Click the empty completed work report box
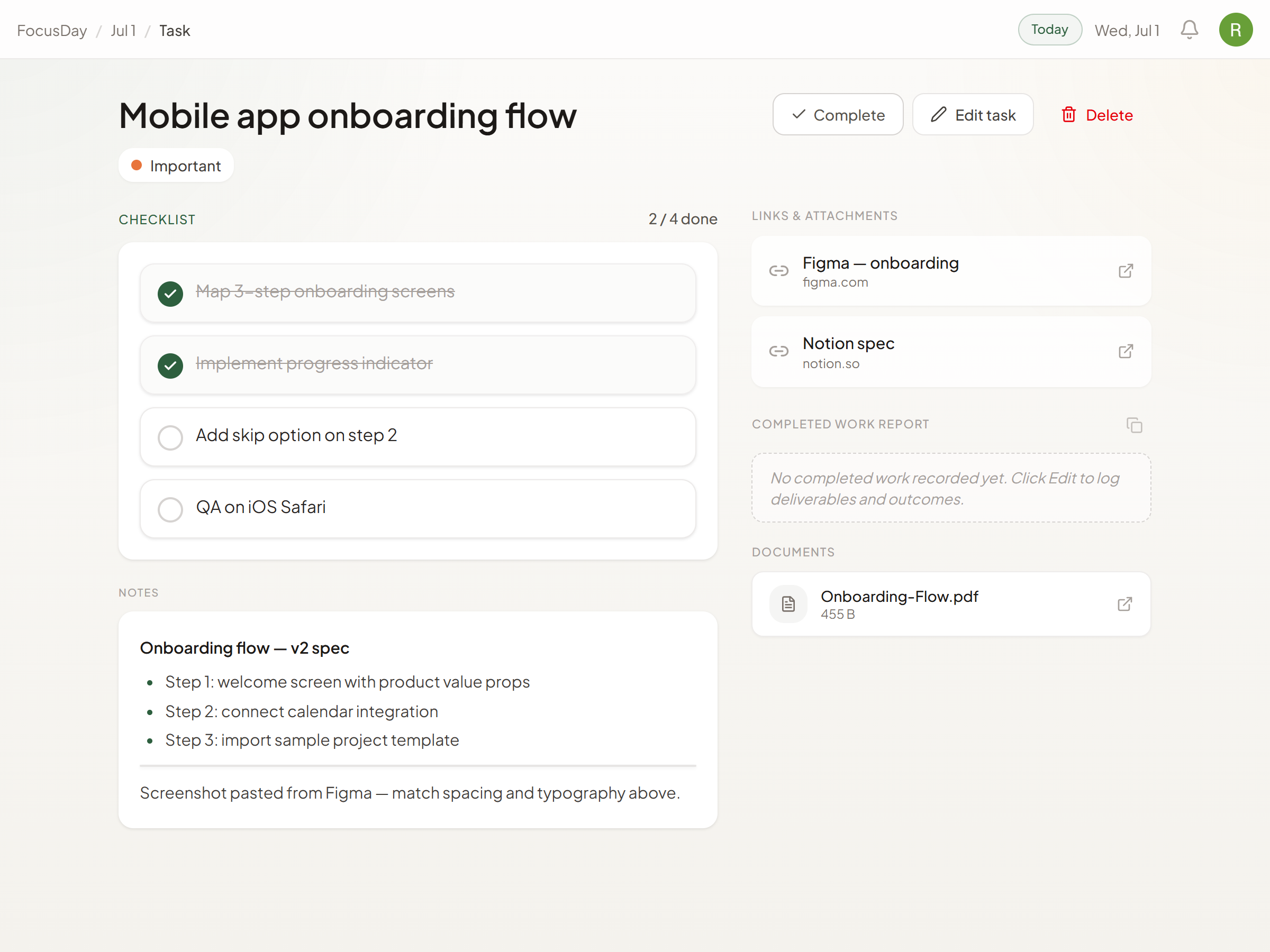The width and height of the screenshot is (1270, 952). [951, 488]
